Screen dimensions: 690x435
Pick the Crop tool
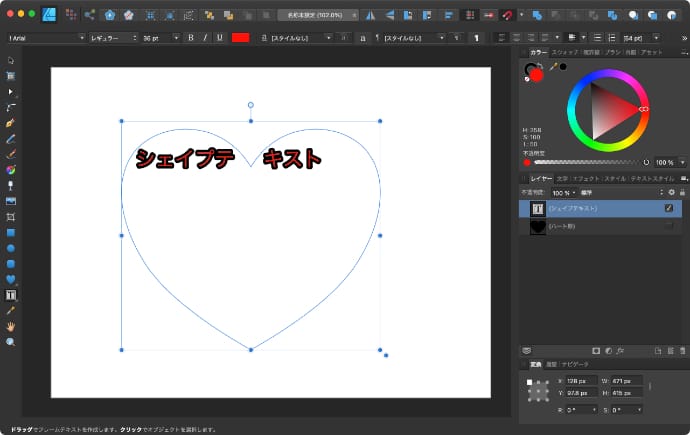(x=11, y=217)
